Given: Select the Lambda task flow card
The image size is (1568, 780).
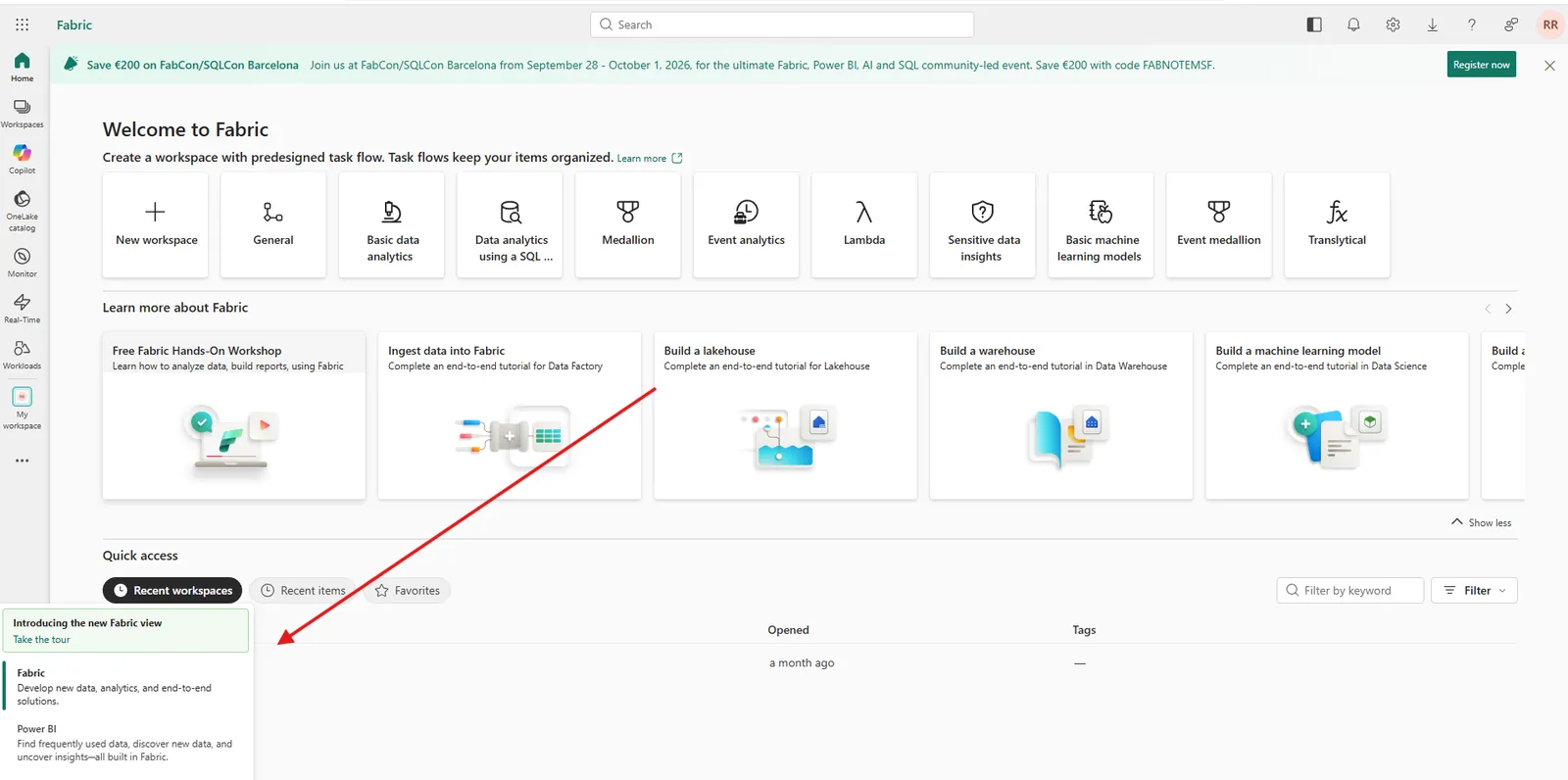Looking at the screenshot, I should point(864,224).
